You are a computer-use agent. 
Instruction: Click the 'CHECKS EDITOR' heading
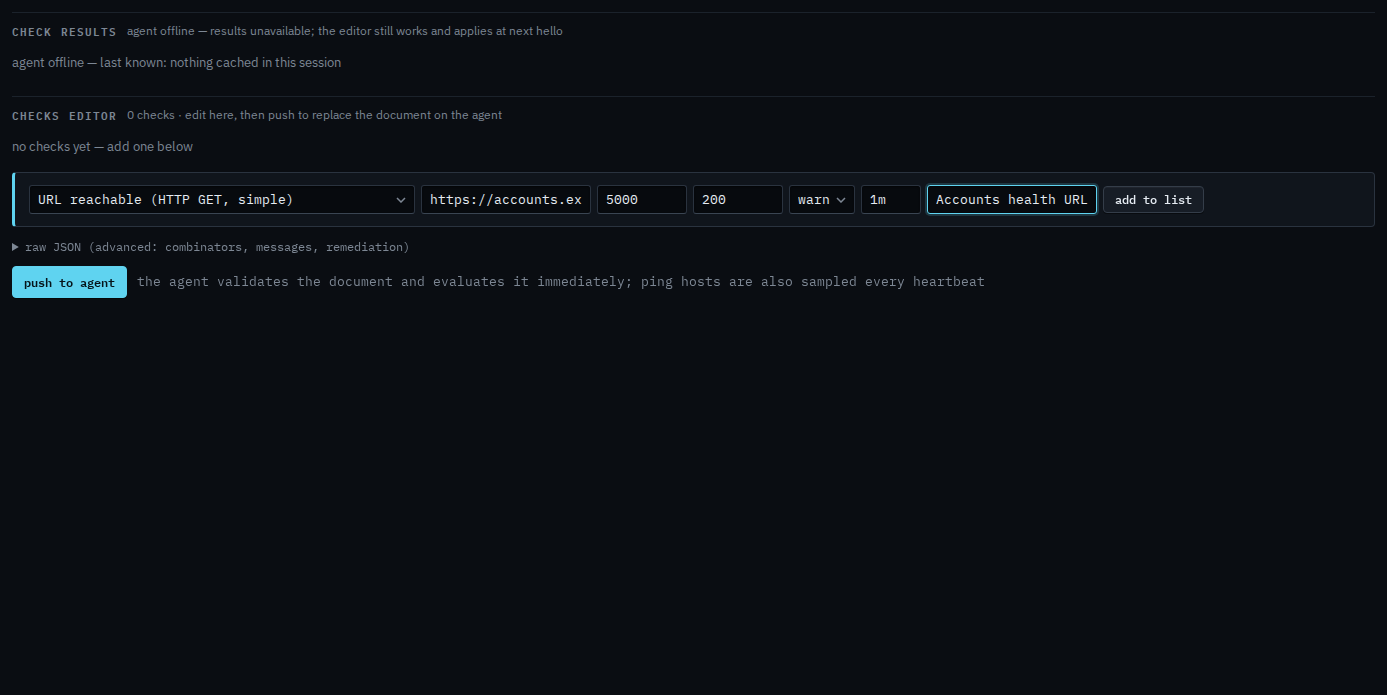point(64,116)
